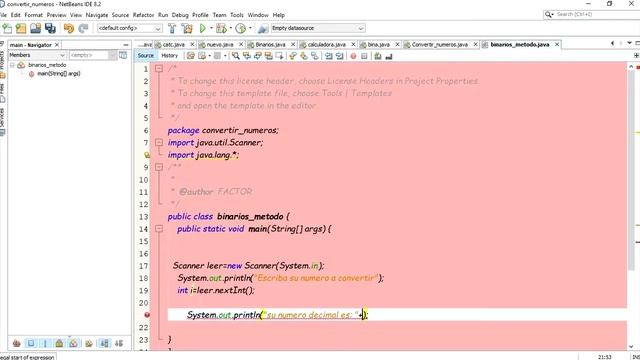
Task: Click the Shift Line Right icon
Action: [340, 56]
